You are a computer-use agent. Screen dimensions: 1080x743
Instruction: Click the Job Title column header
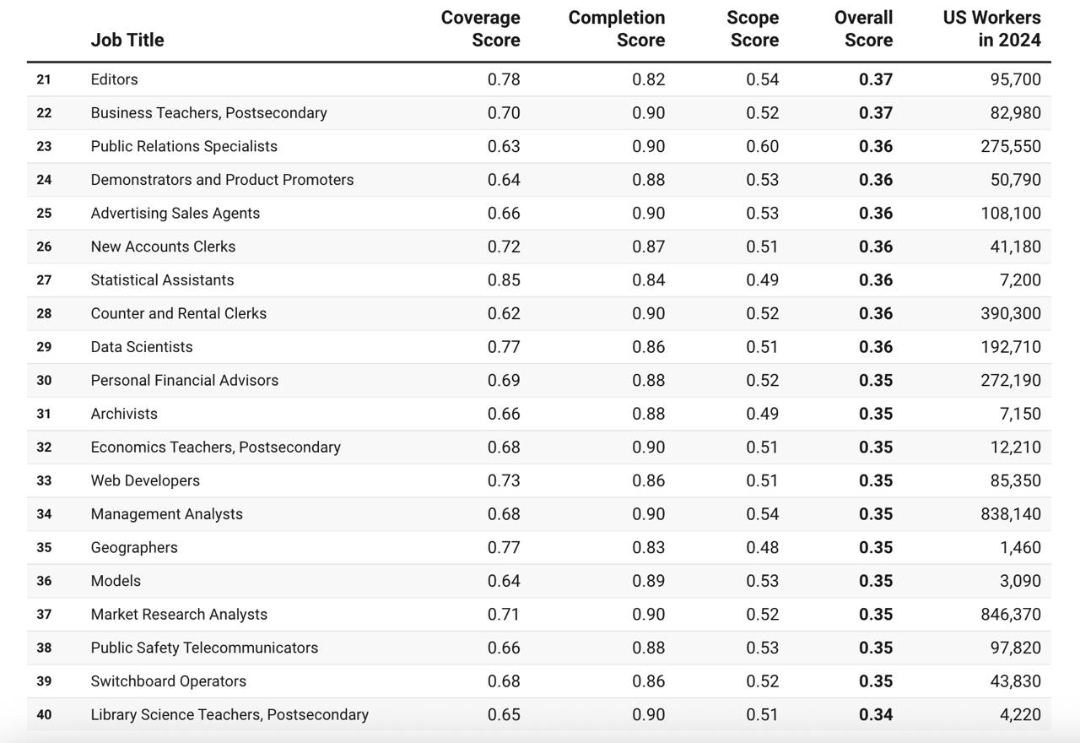tap(127, 40)
